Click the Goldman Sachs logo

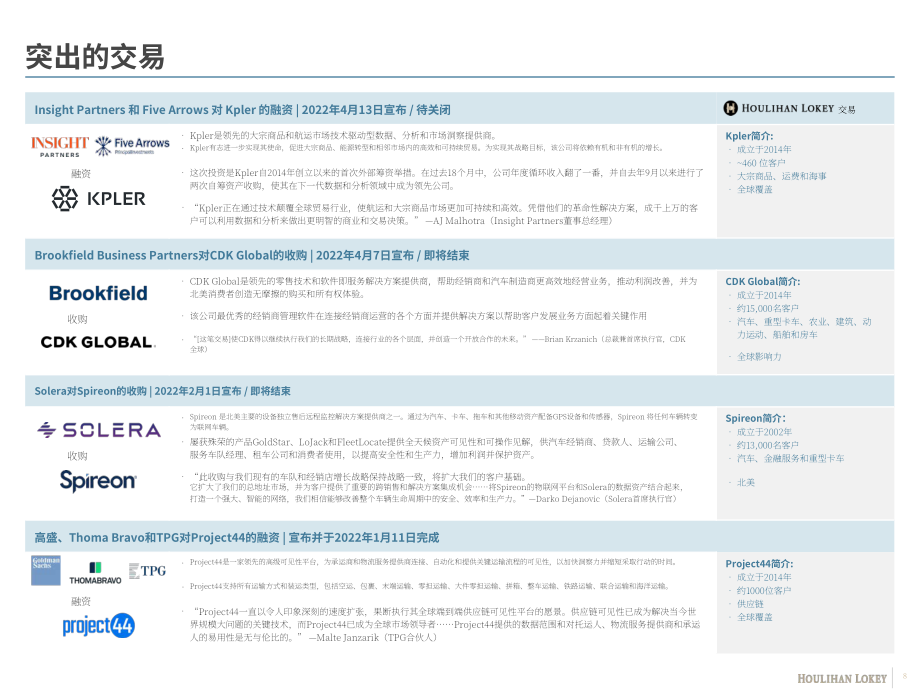(x=46, y=570)
